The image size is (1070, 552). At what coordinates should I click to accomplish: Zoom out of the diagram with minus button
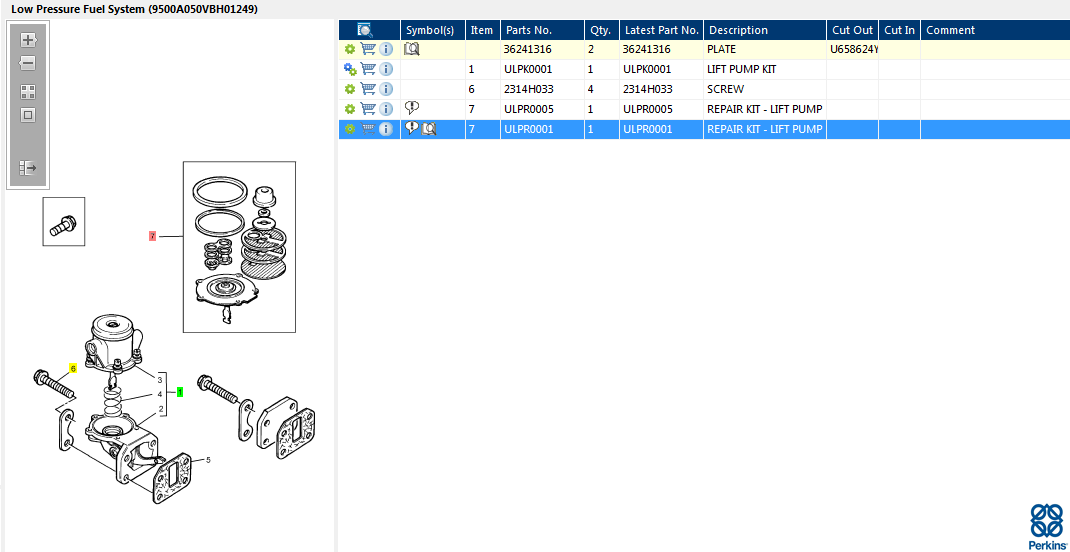tap(28, 63)
